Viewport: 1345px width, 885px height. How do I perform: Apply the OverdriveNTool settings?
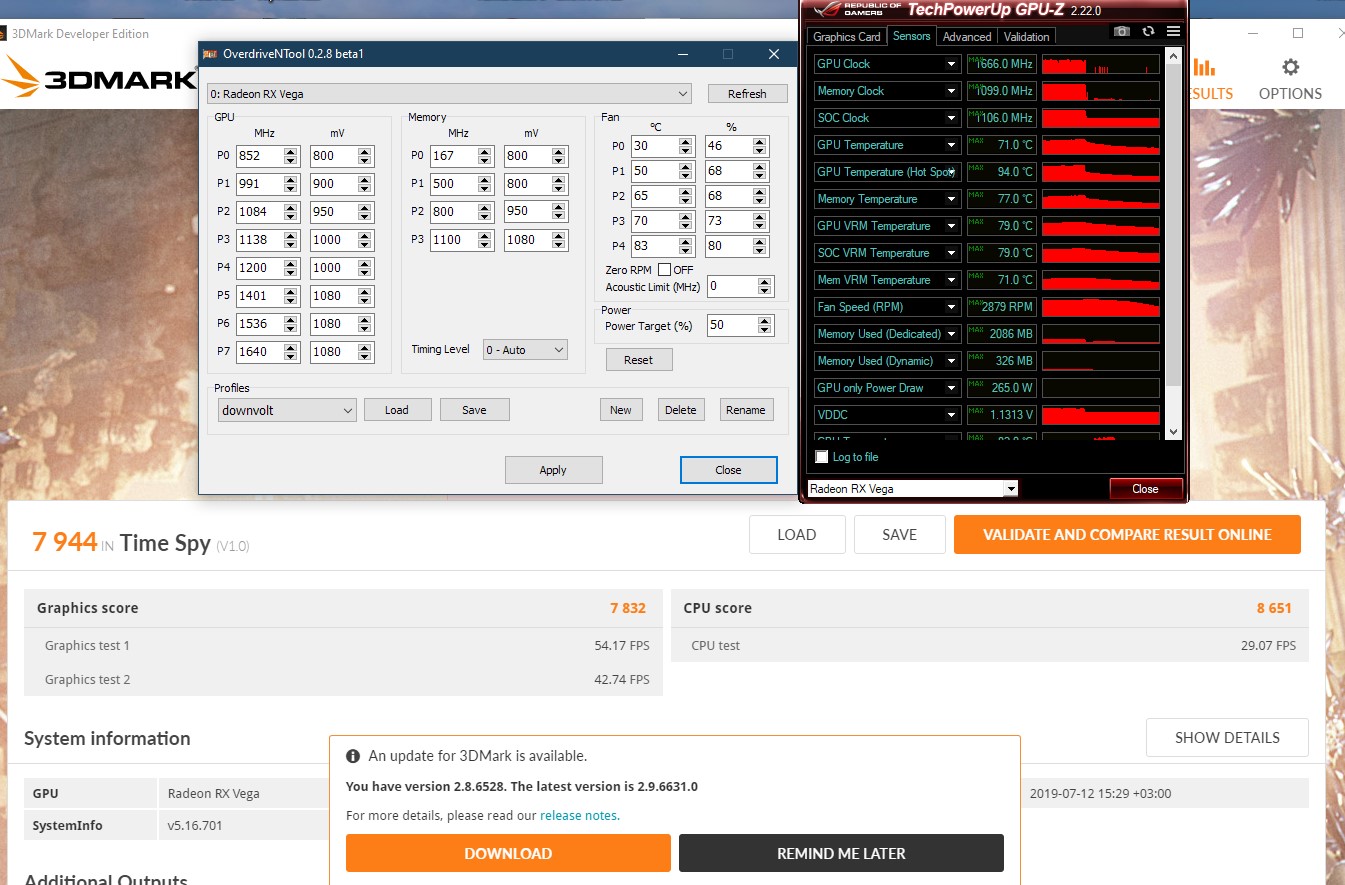point(553,470)
